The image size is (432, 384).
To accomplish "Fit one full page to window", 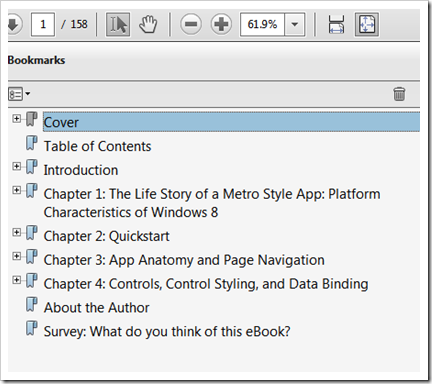I will point(366,24).
